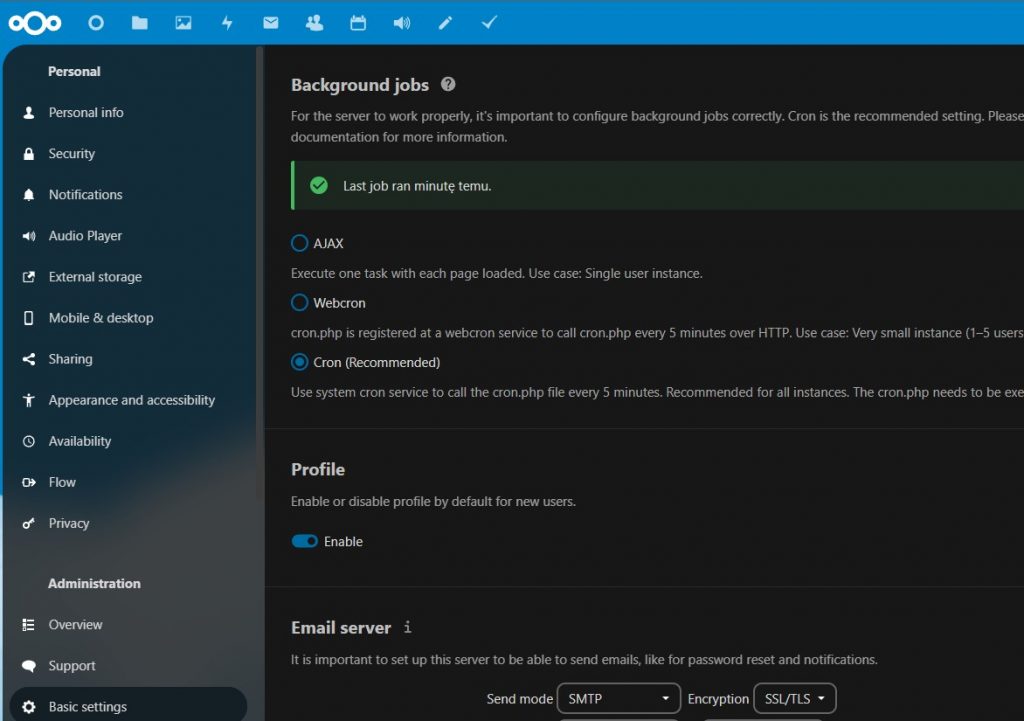Open the Mail envelope icon
This screenshot has height=721, width=1024.
pos(271,23)
